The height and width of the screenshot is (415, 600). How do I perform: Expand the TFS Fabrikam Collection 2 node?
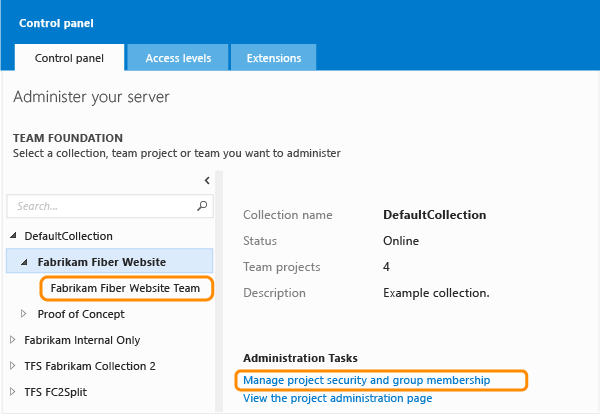12,366
